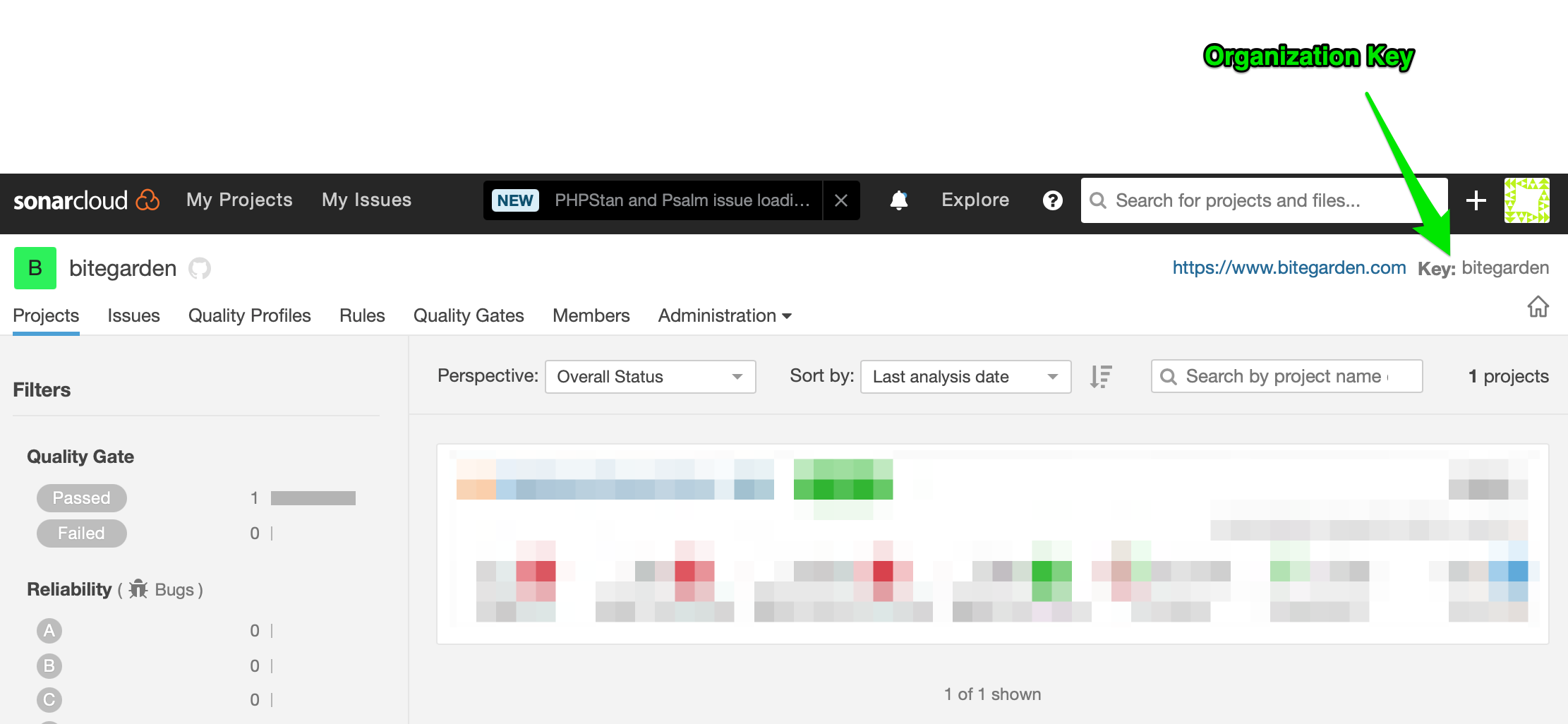
Task: Open My Projects
Action: coord(239,200)
